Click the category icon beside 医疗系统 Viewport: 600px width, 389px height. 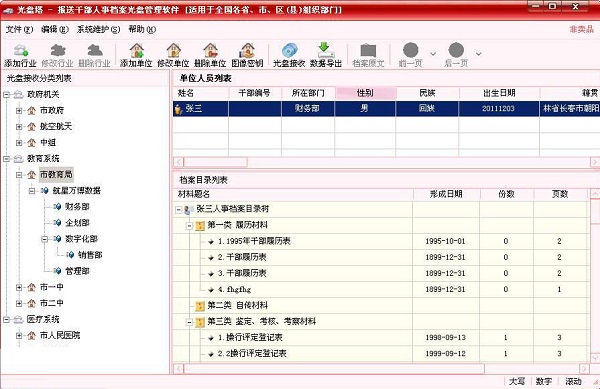coord(18,319)
